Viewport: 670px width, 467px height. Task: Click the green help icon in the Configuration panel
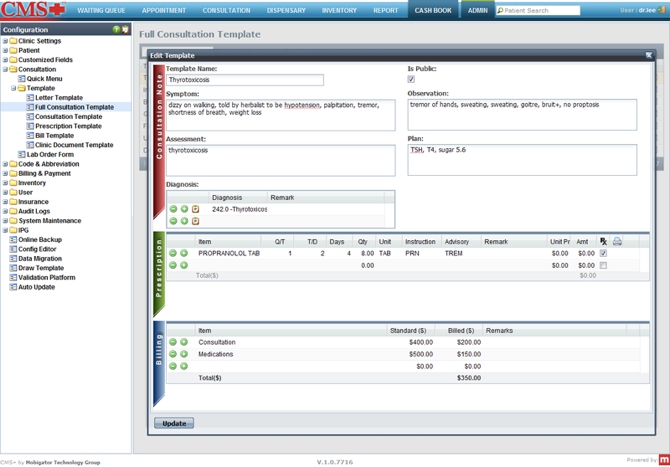coord(117,30)
